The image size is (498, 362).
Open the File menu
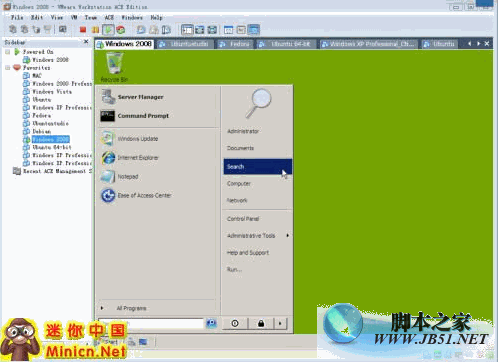(x=17, y=17)
